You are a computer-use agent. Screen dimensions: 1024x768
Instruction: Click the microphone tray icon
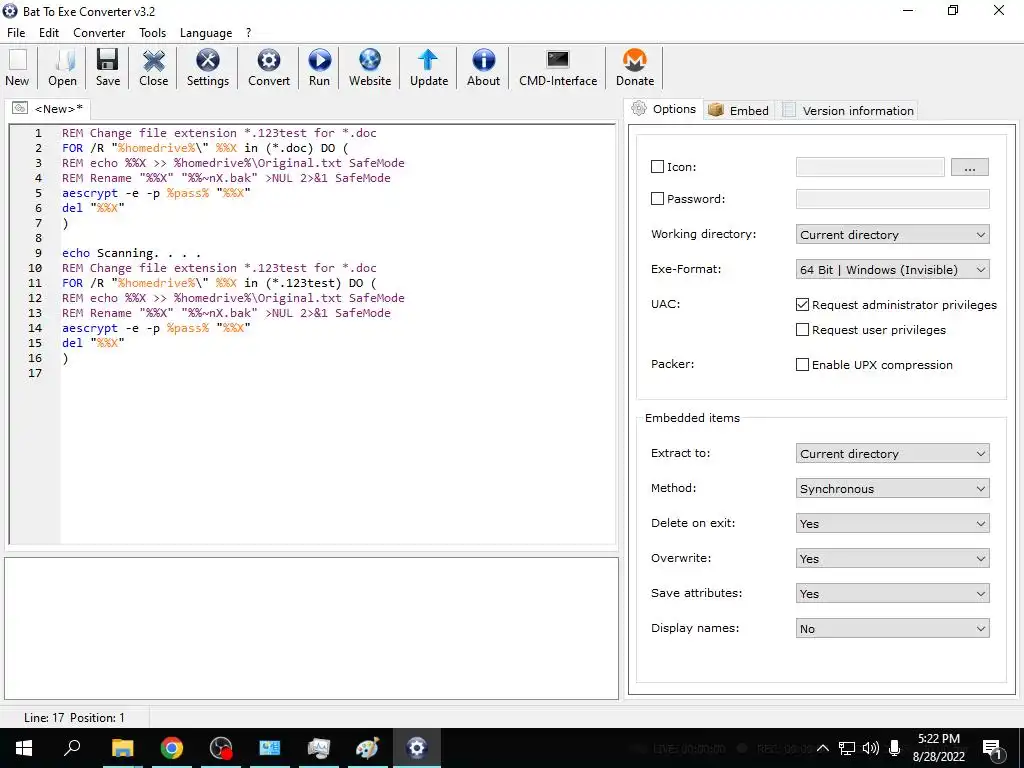point(895,748)
